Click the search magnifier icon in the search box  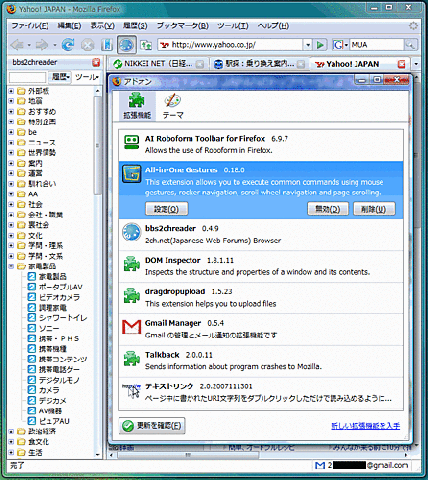pyautogui.click(x=410, y=45)
